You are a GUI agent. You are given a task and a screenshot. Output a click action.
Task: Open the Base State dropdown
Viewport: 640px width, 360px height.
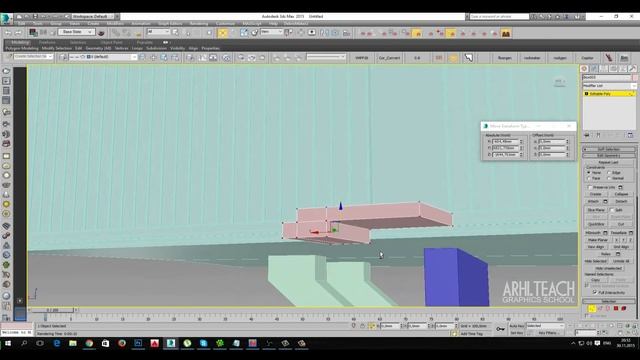point(77,32)
